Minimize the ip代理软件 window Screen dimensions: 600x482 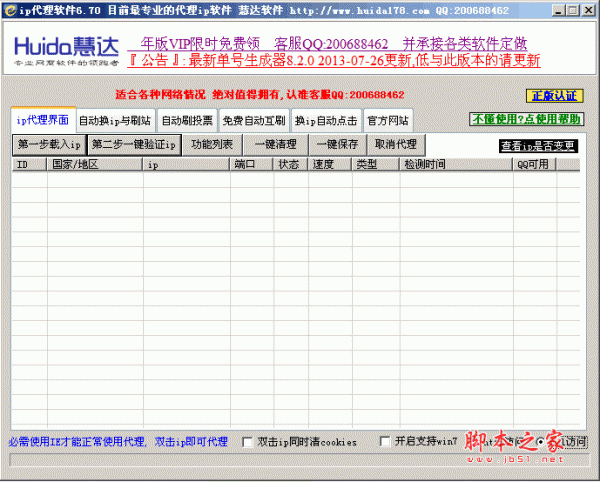559,10
